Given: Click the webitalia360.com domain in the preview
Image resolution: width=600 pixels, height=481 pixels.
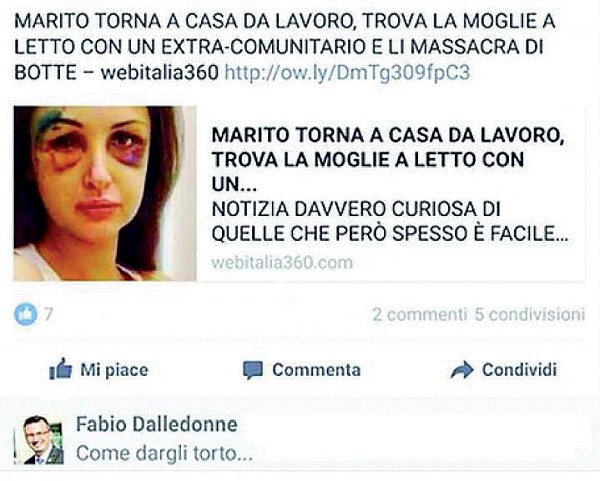Looking at the screenshot, I should click(x=282, y=263).
